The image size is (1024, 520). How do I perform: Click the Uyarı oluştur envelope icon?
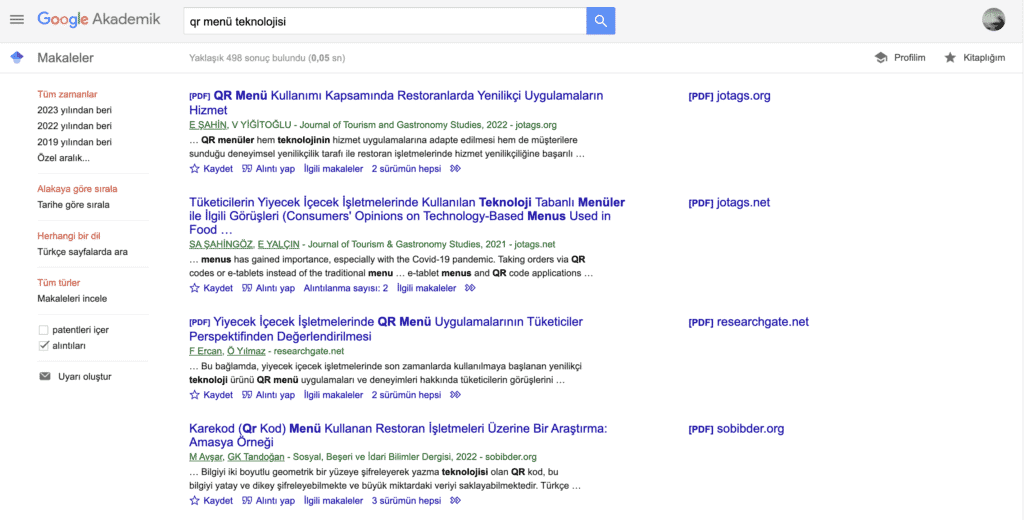tap(45, 376)
